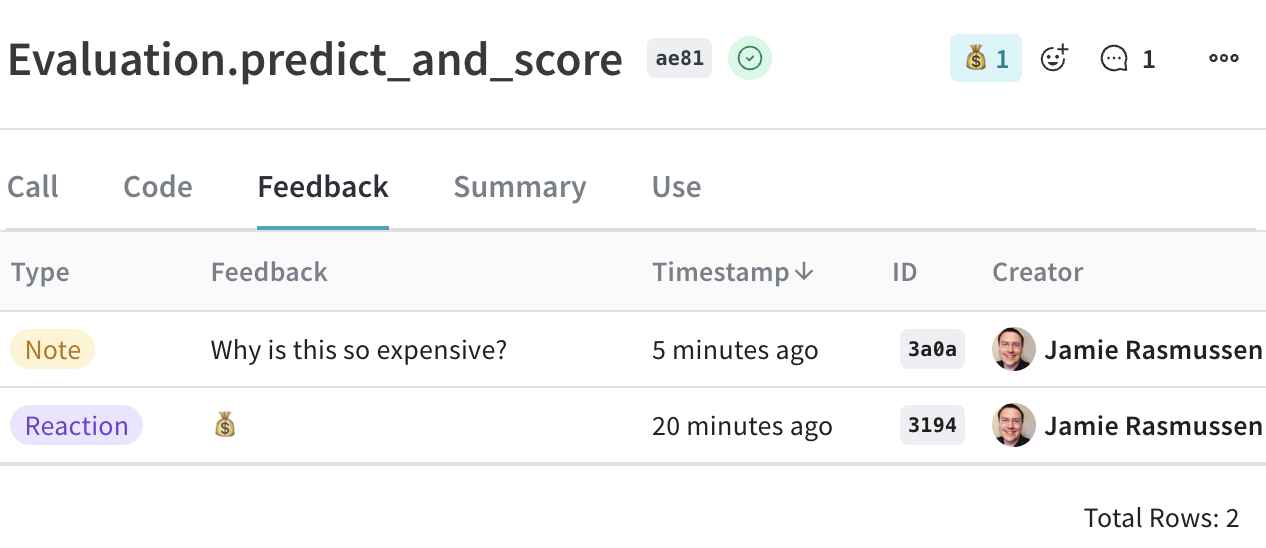
Task: Click Jamie Rasmussen's avatar in the Note row
Action: 1013,350
